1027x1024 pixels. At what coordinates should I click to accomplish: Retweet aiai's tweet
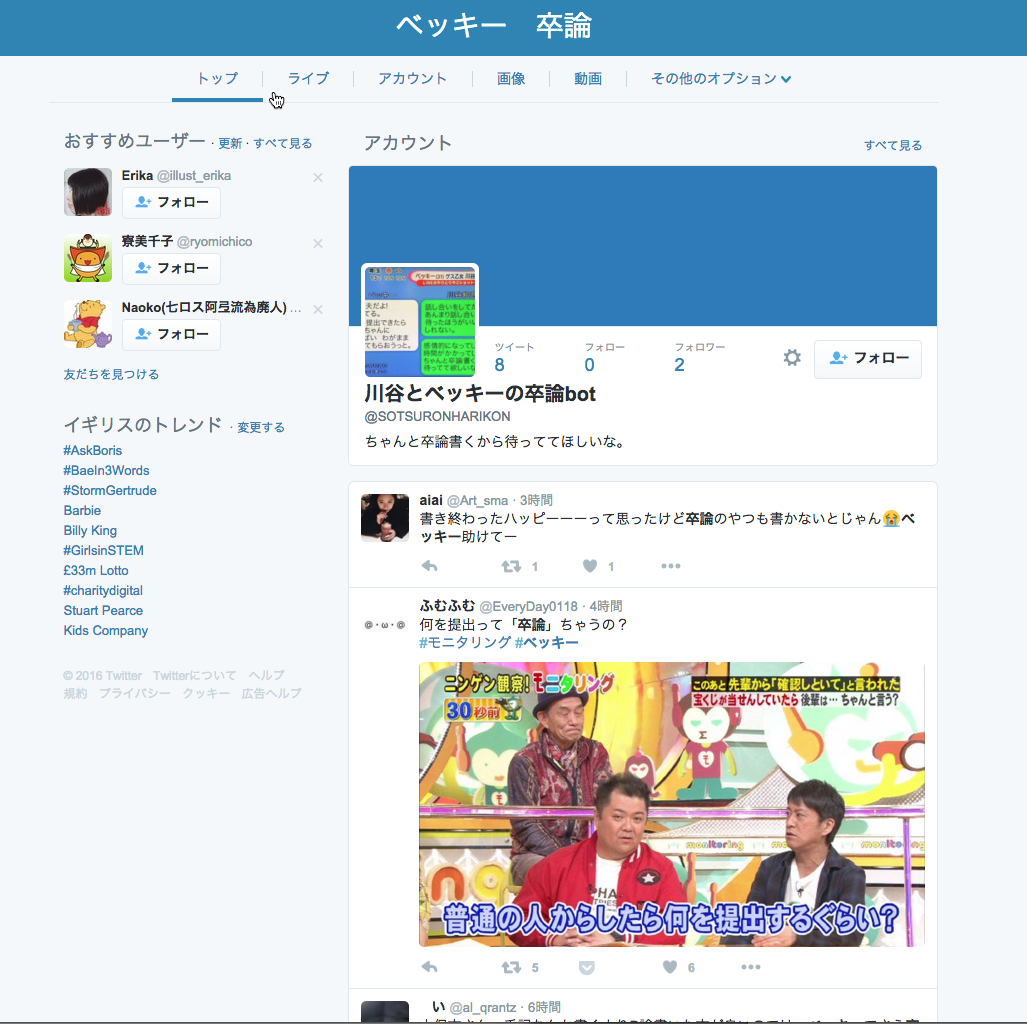[x=512, y=566]
